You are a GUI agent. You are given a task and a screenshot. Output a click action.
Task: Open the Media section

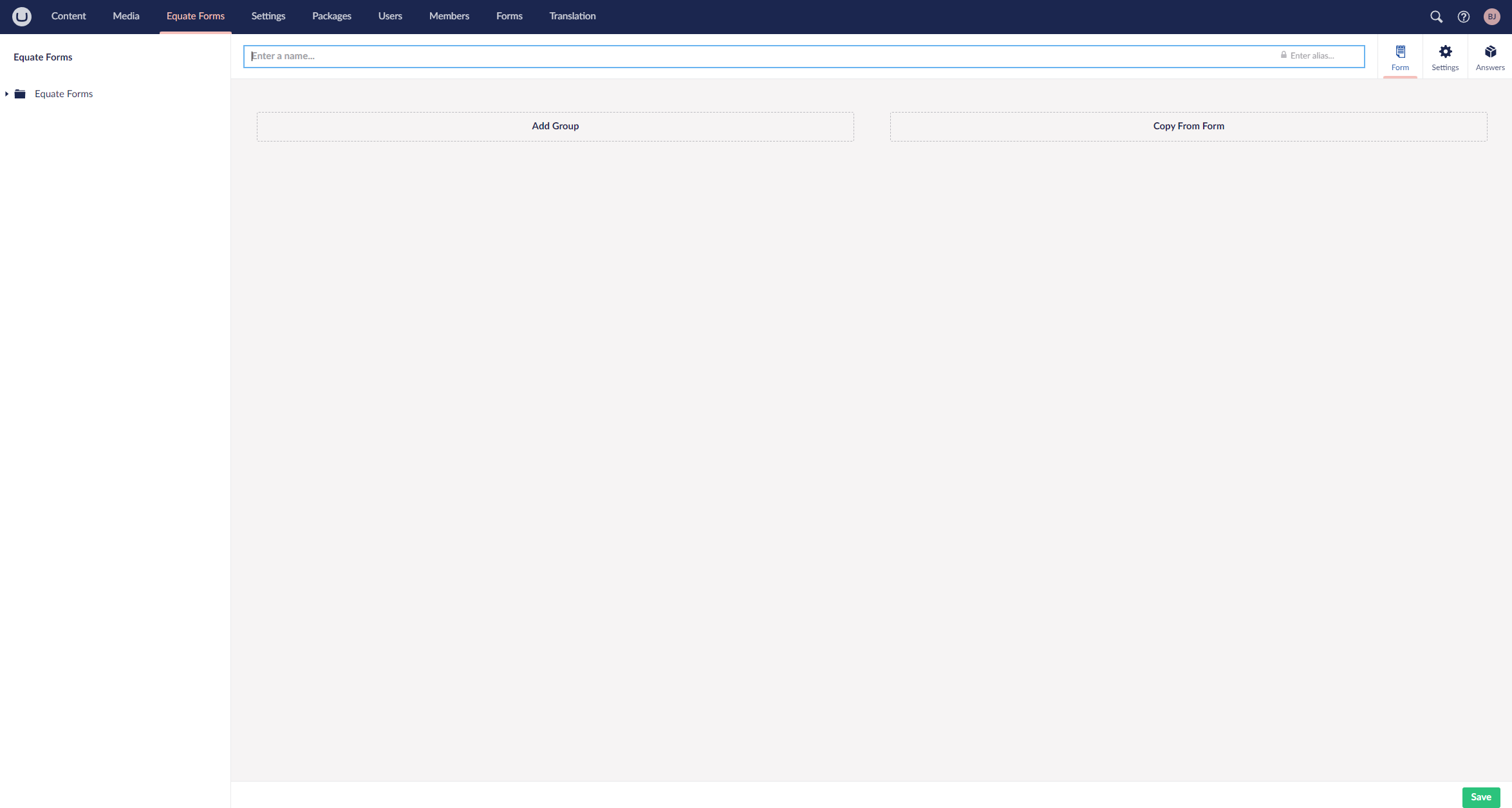coord(126,16)
